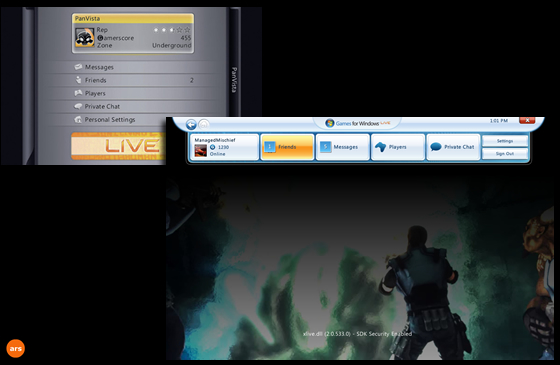Select the ManagedMischief profile card
Screen dimensions: 560x365
[224, 147]
